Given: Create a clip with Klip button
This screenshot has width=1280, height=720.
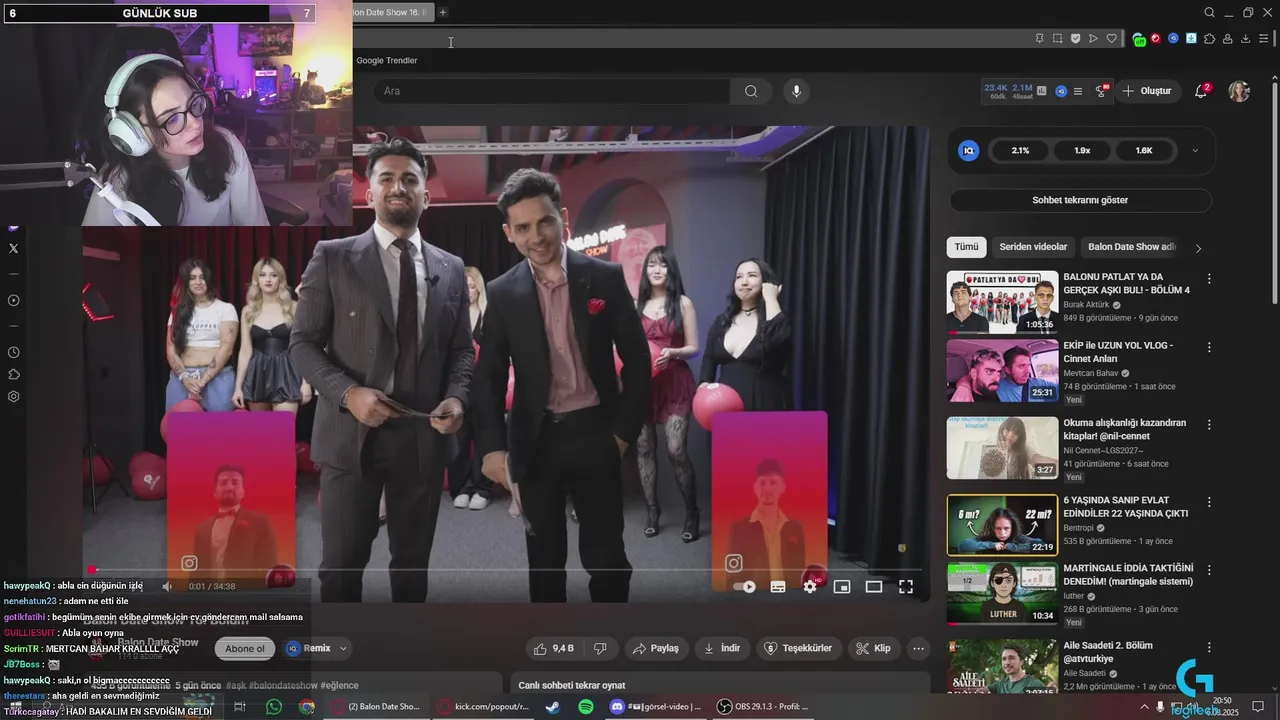Looking at the screenshot, I should (873, 648).
